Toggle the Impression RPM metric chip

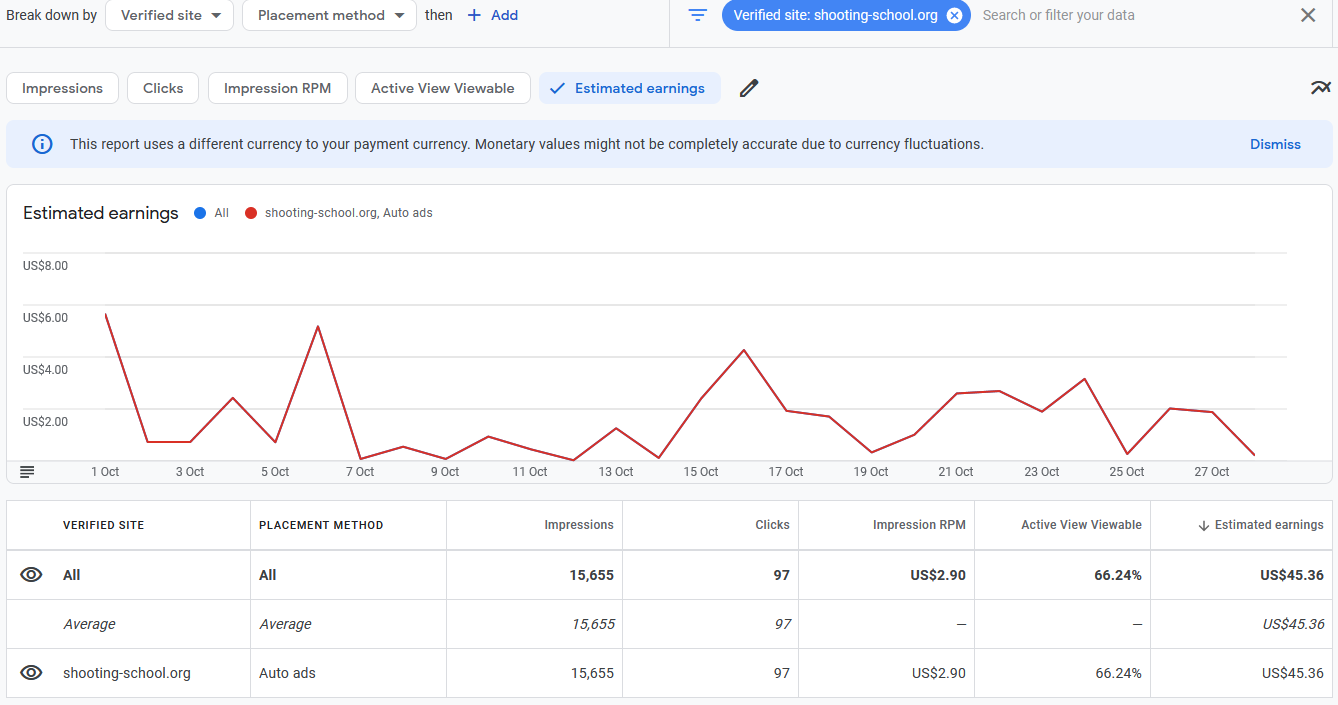click(277, 88)
